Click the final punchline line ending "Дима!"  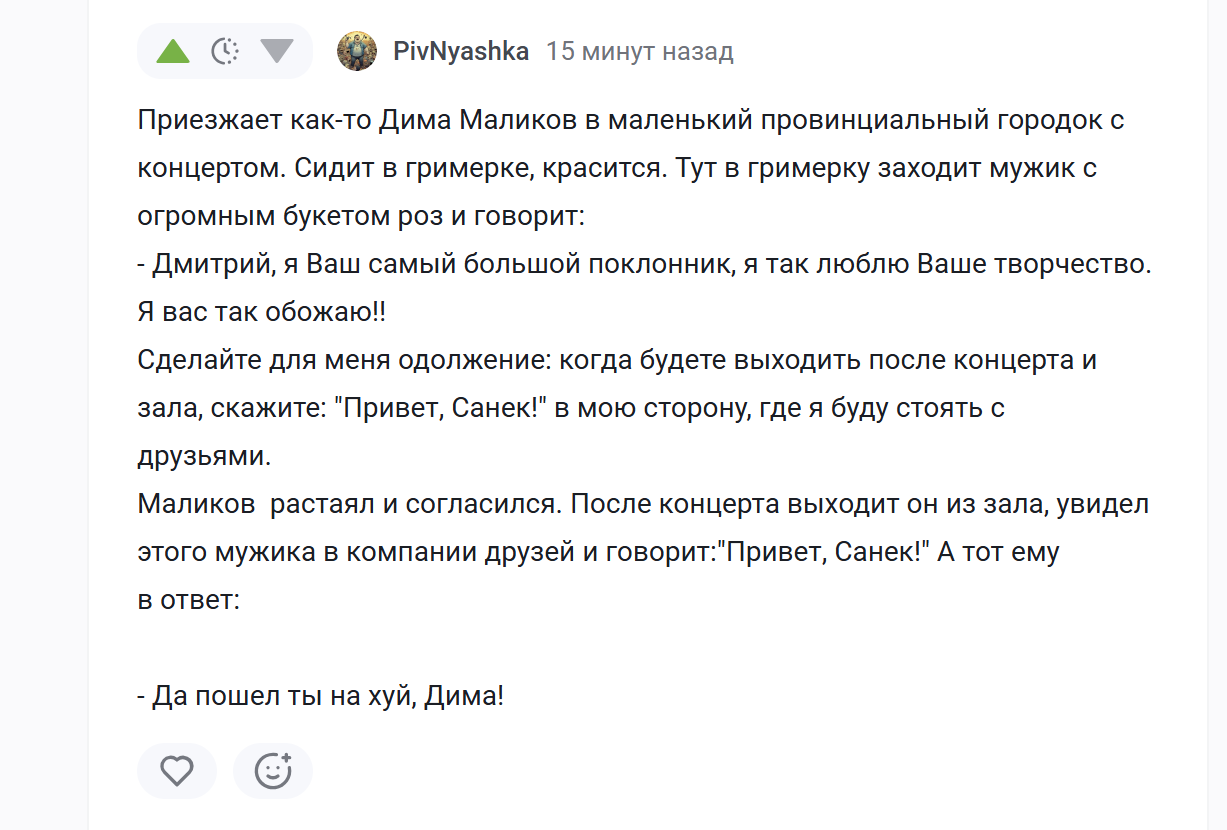pos(320,696)
